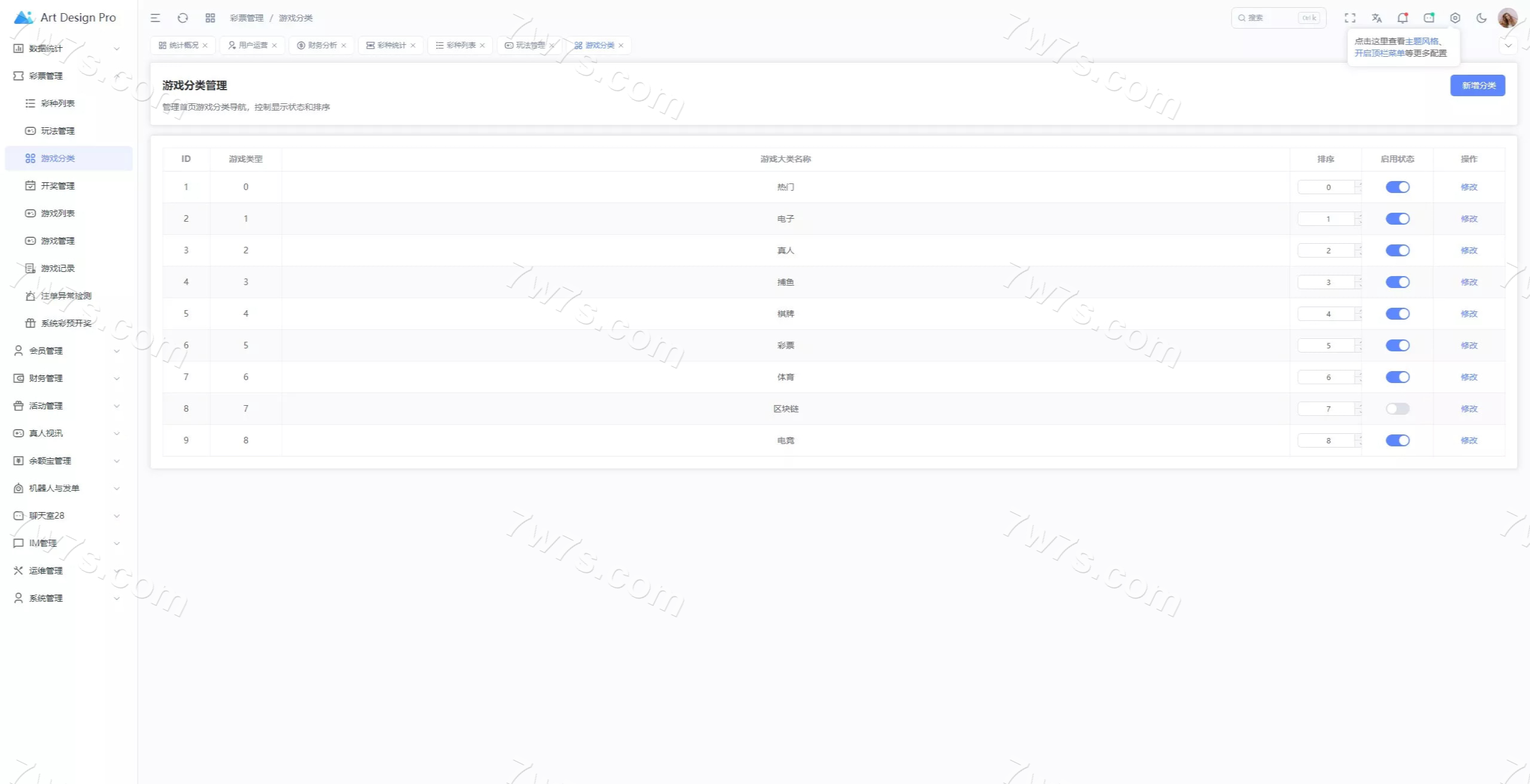Click the page refresh icon
The width and height of the screenshot is (1530, 784).
[x=183, y=18]
